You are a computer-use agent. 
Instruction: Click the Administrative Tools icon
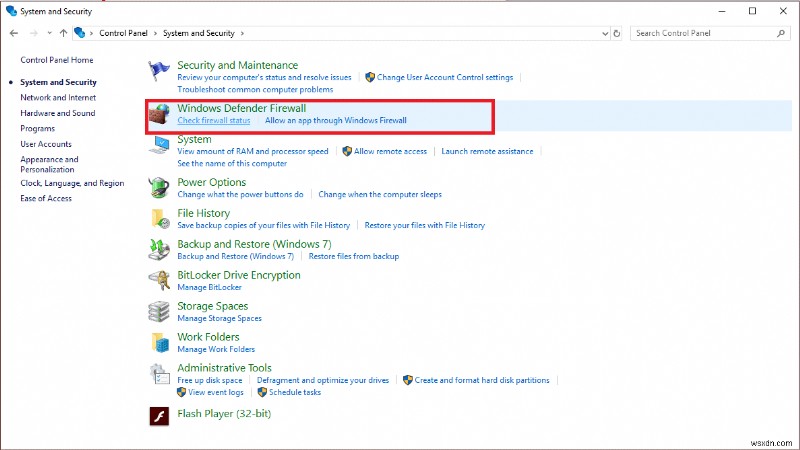[x=159, y=373]
